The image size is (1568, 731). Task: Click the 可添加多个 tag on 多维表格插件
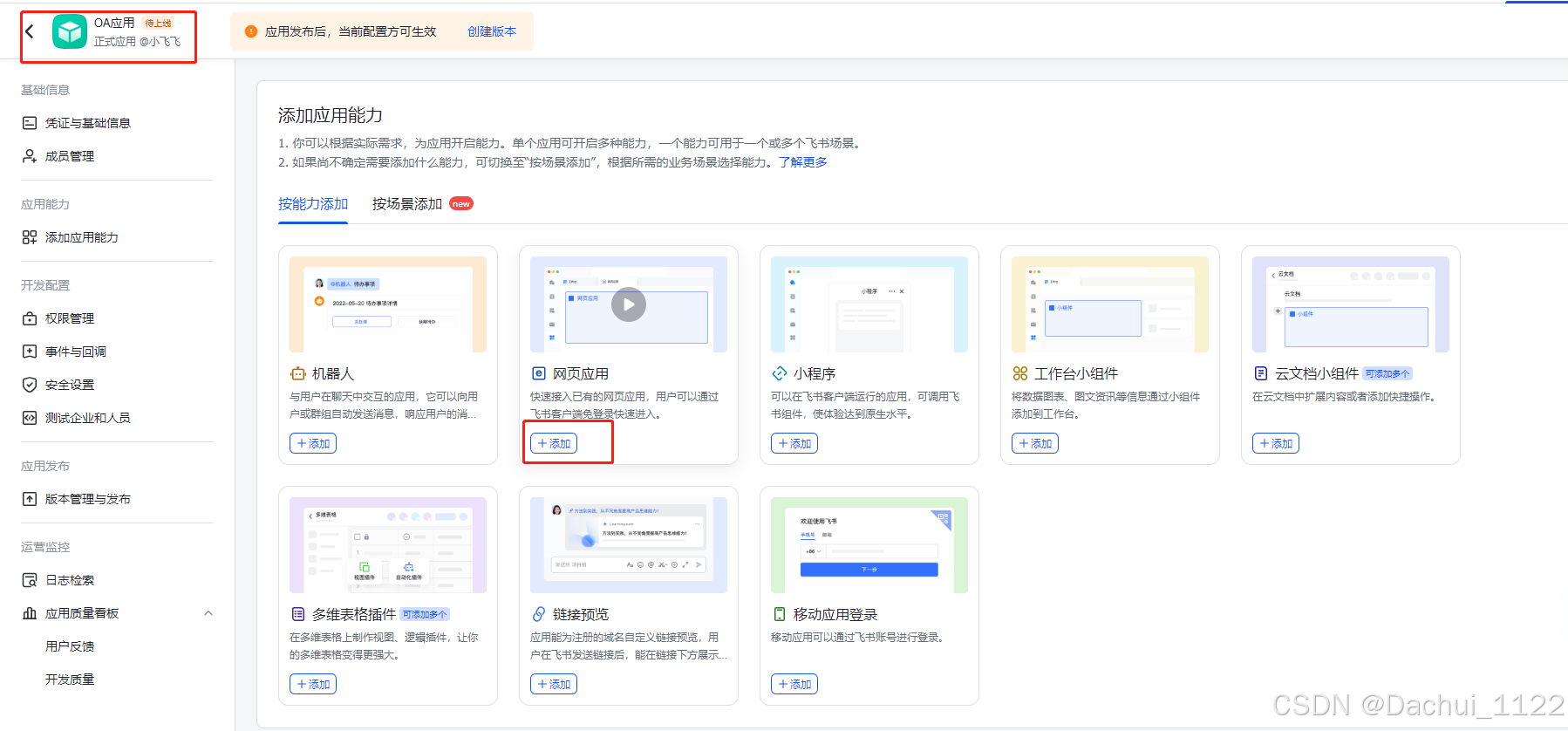coord(425,614)
